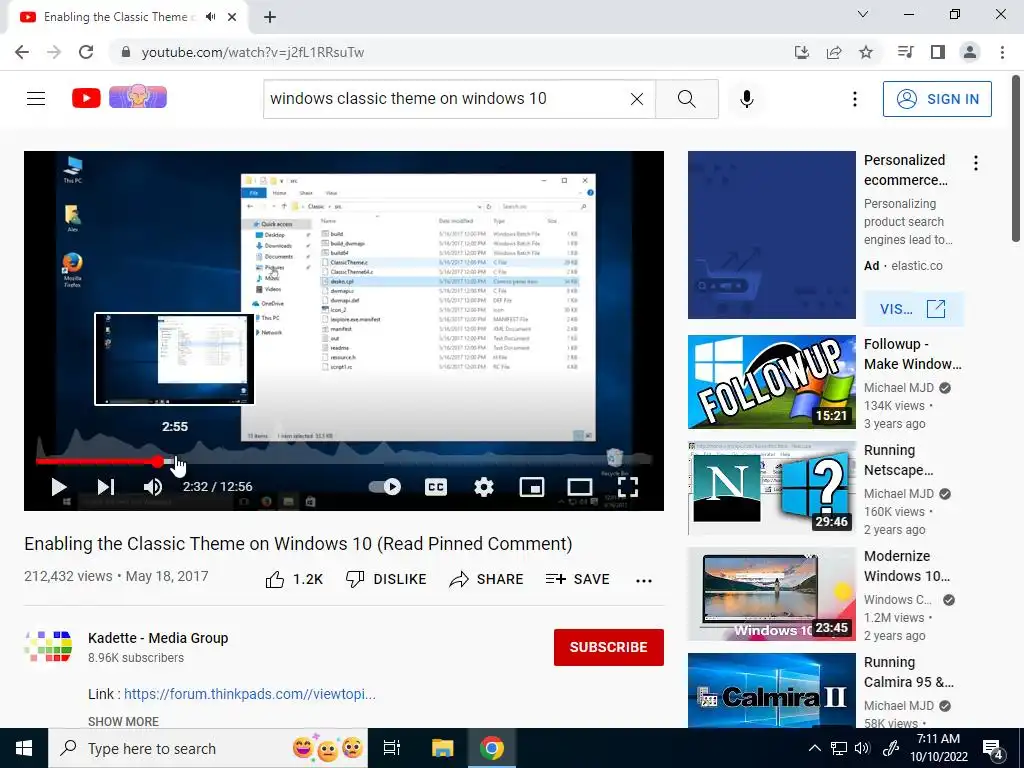Open YouTube settings three-dot menu
Screen dimensions: 1024x768
[854, 99]
